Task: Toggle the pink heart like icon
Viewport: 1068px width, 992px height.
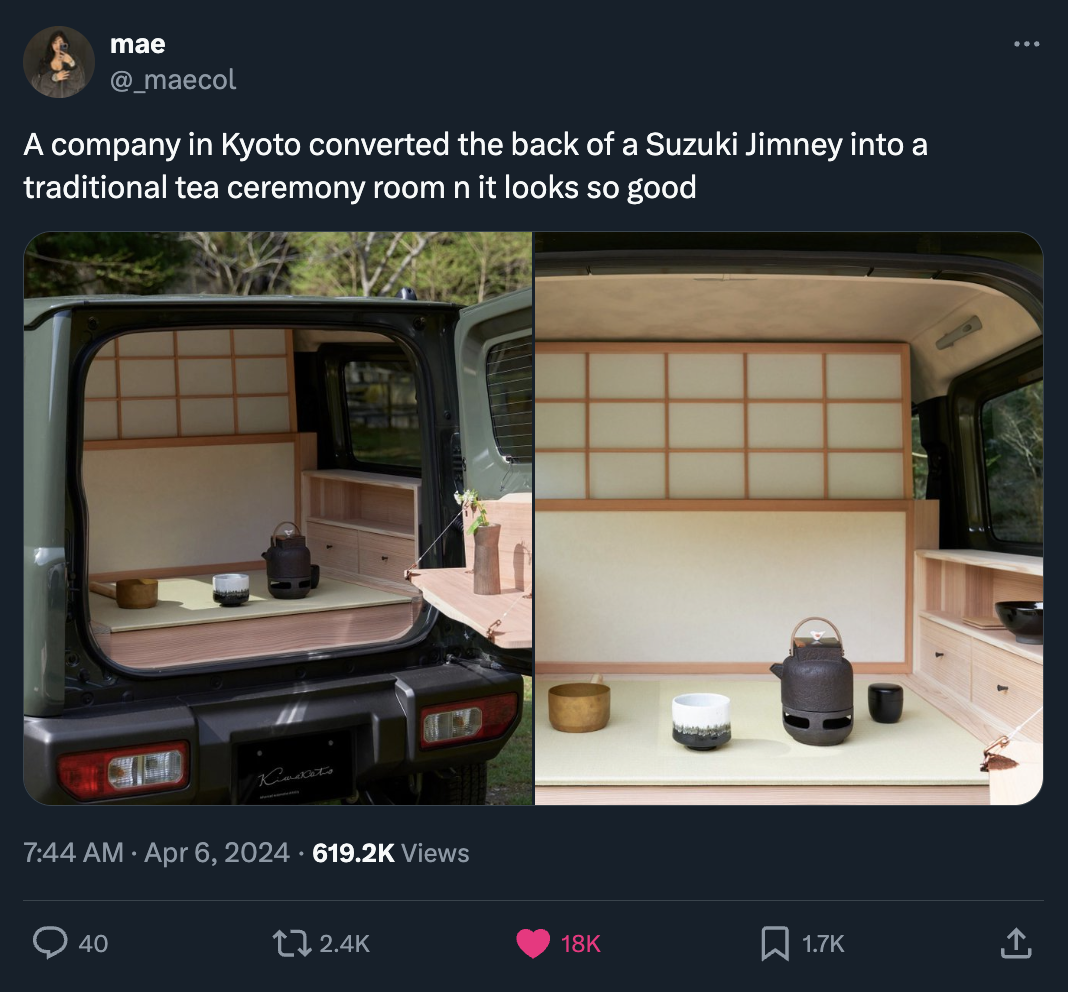Action: (533, 944)
